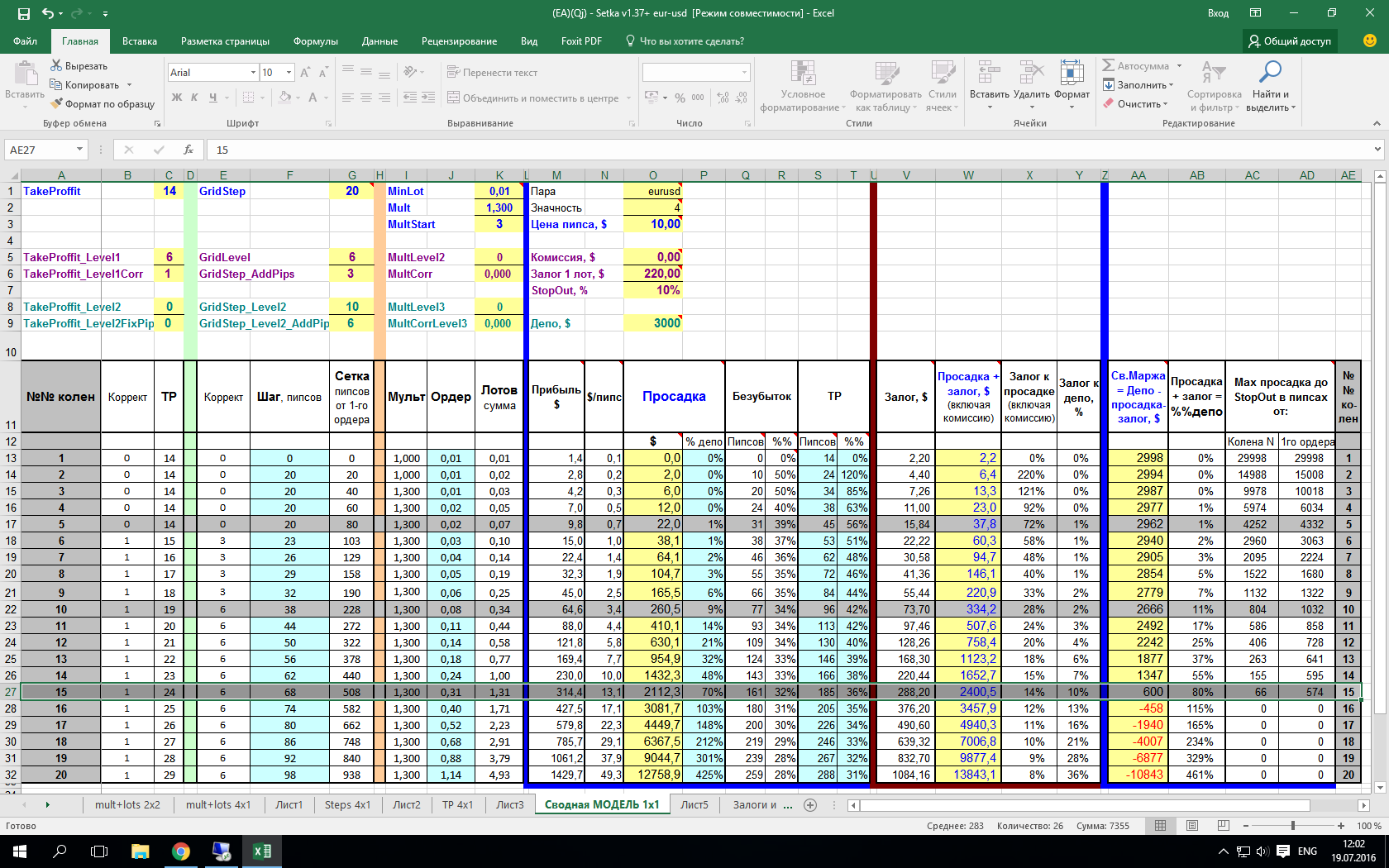1389x868 pixels.
Task: Select the 'mult+lots 4x1' sheet tab
Action: pyautogui.click(x=218, y=805)
